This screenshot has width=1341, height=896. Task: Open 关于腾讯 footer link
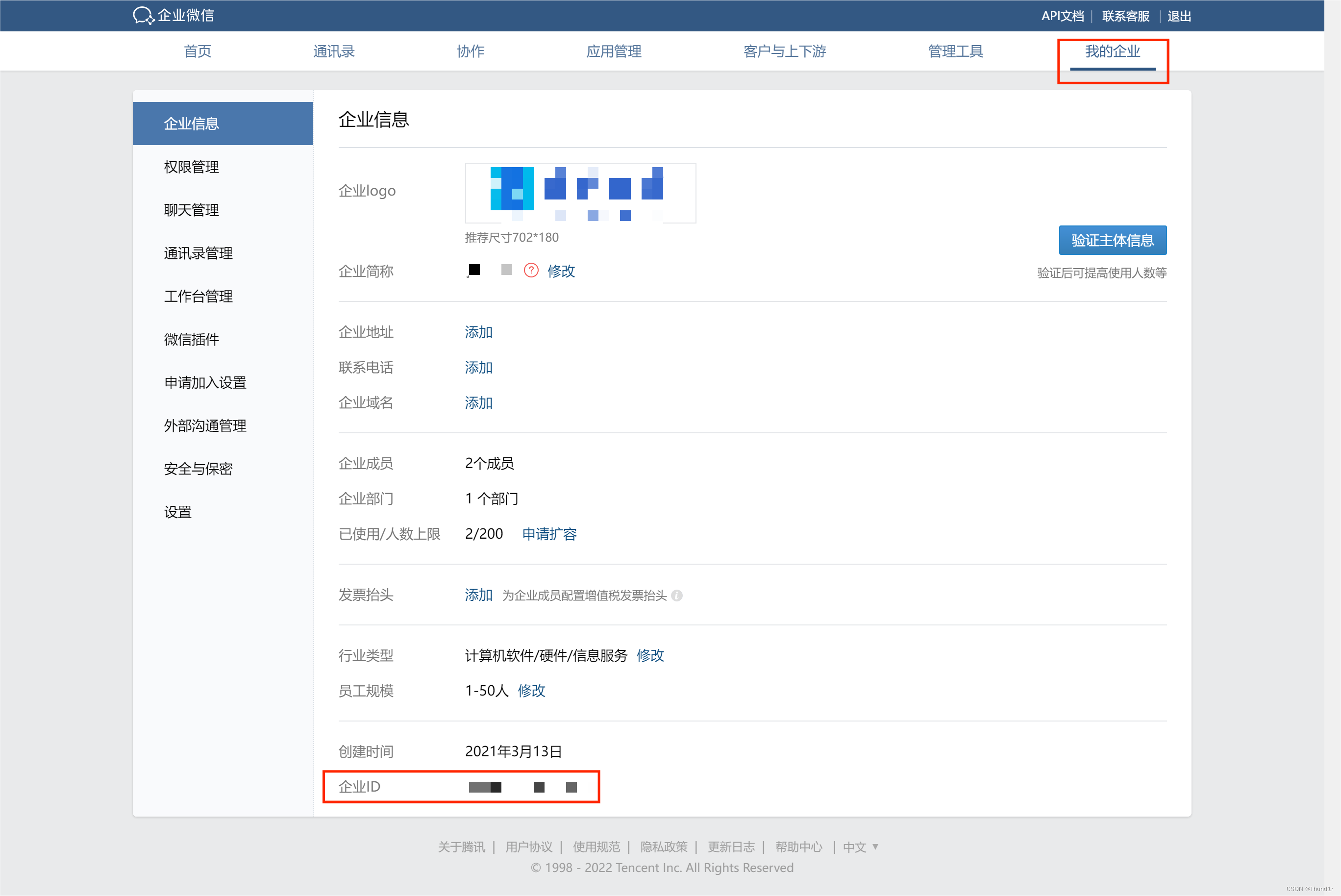click(x=462, y=847)
